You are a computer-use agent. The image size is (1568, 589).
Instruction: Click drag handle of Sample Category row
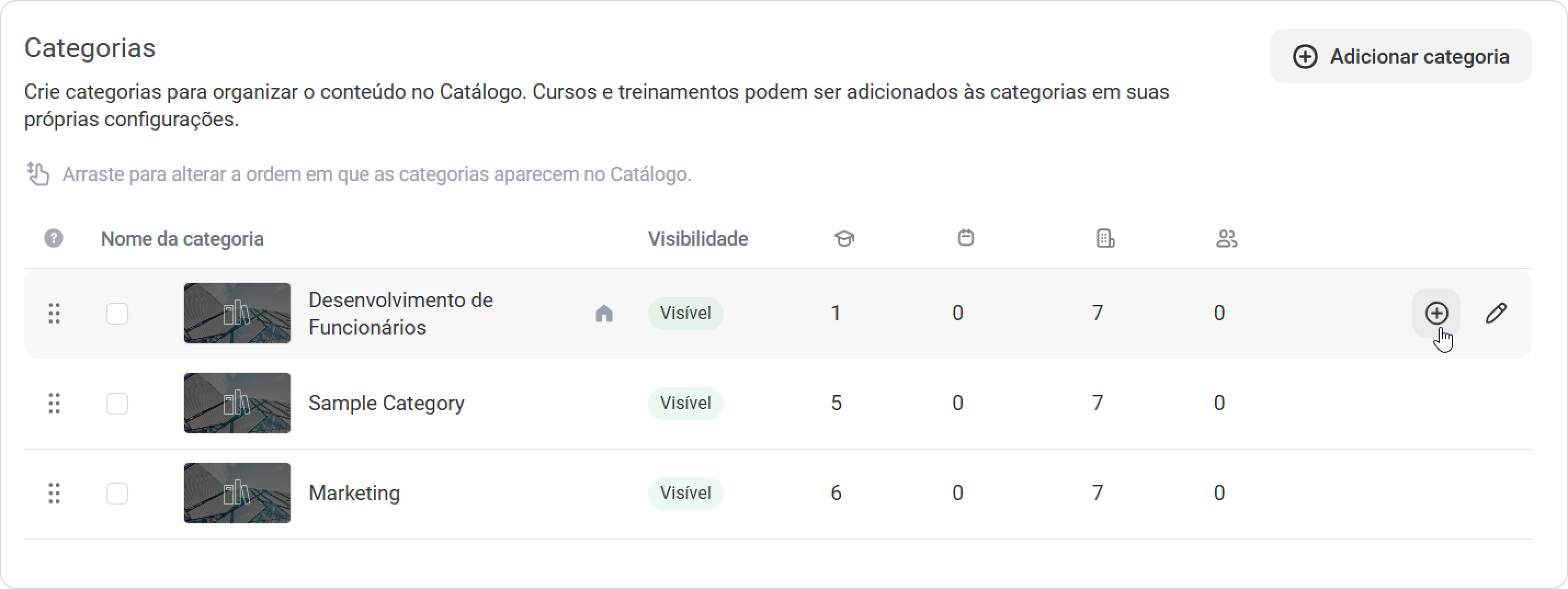pos(54,403)
